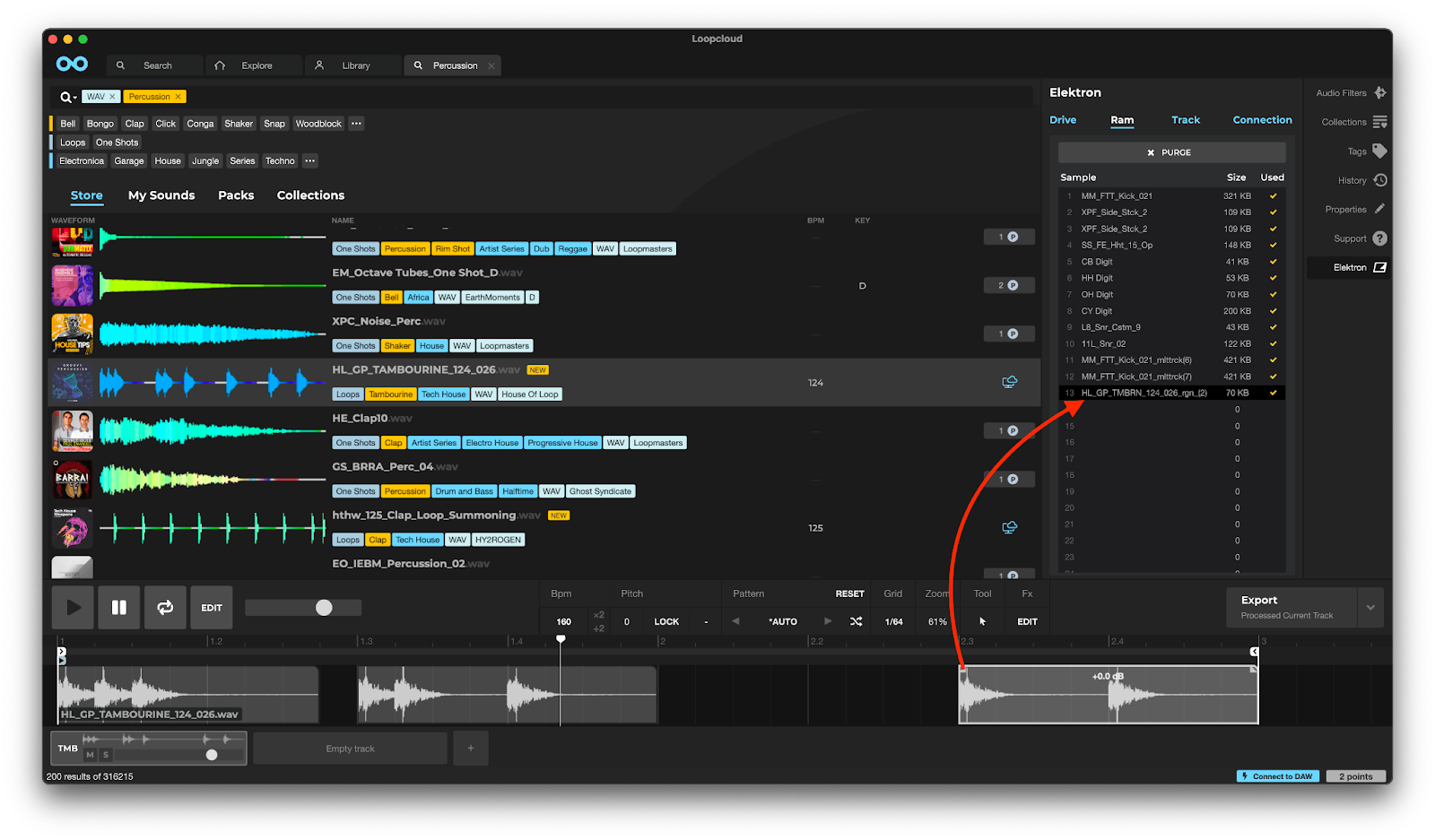The width and height of the screenshot is (1435, 840).
Task: Download hthw_125_Clap_Loop_Summoning via cloud icon
Action: tap(1009, 527)
